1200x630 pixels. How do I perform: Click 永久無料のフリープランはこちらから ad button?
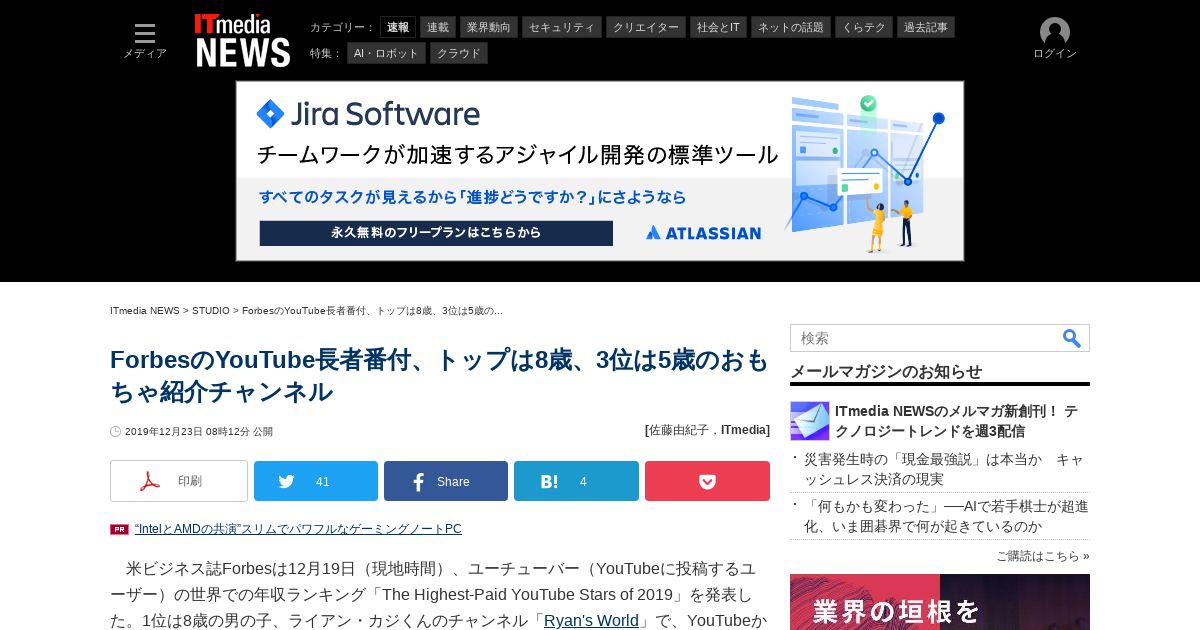pyautogui.click(x=436, y=233)
